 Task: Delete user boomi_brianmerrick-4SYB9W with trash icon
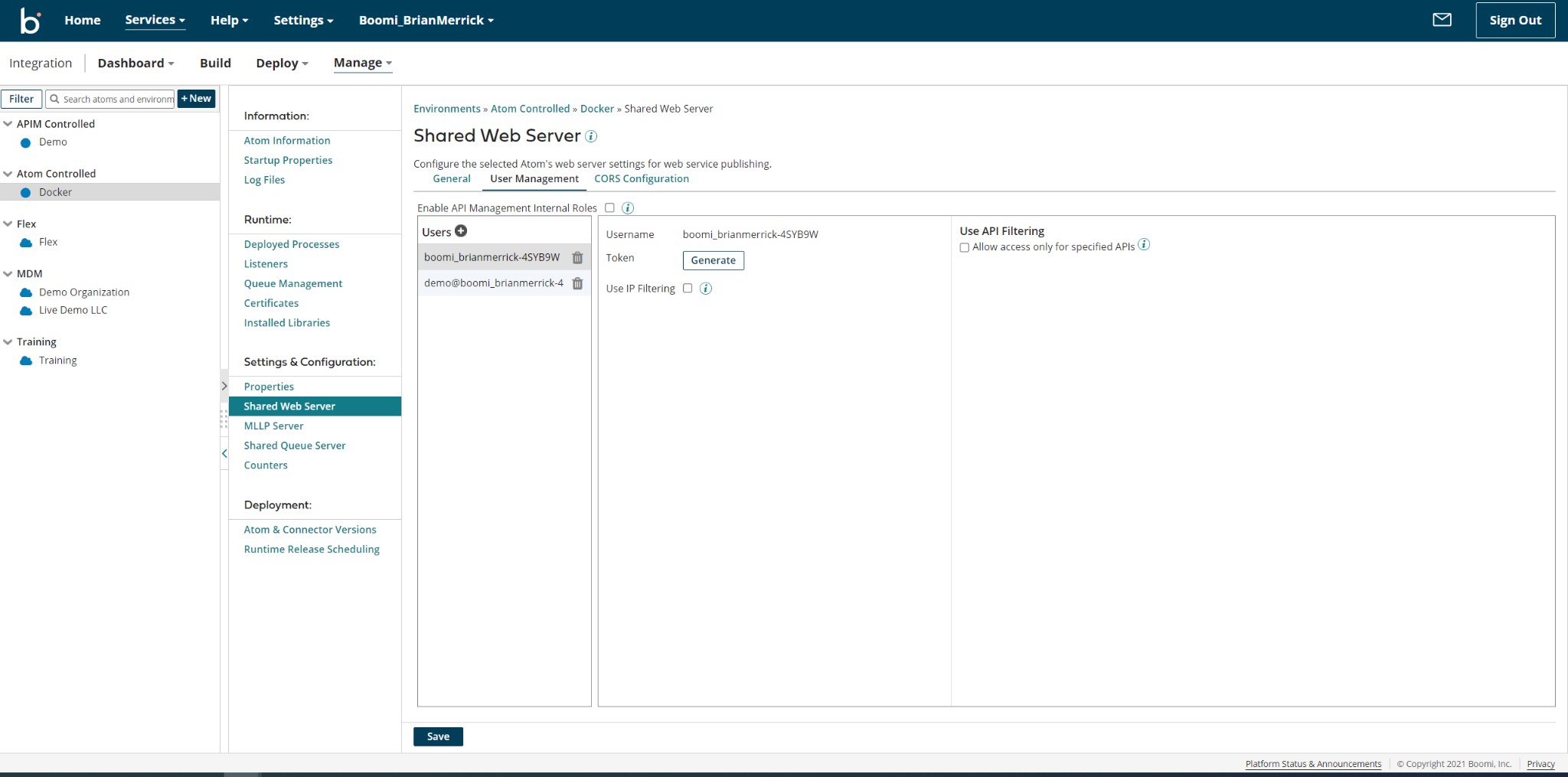[x=577, y=258]
